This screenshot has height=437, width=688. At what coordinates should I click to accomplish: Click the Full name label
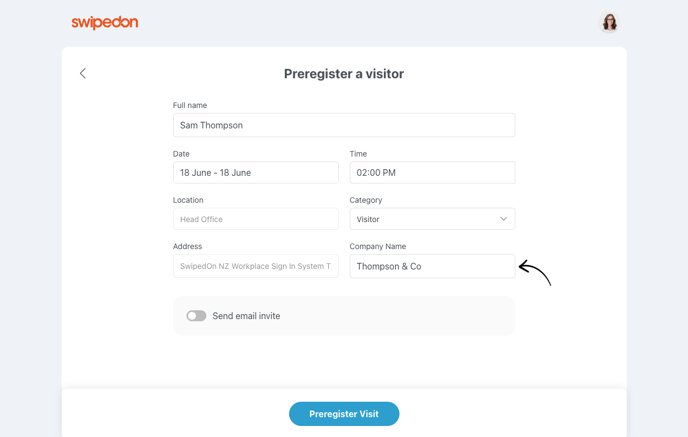click(x=190, y=105)
